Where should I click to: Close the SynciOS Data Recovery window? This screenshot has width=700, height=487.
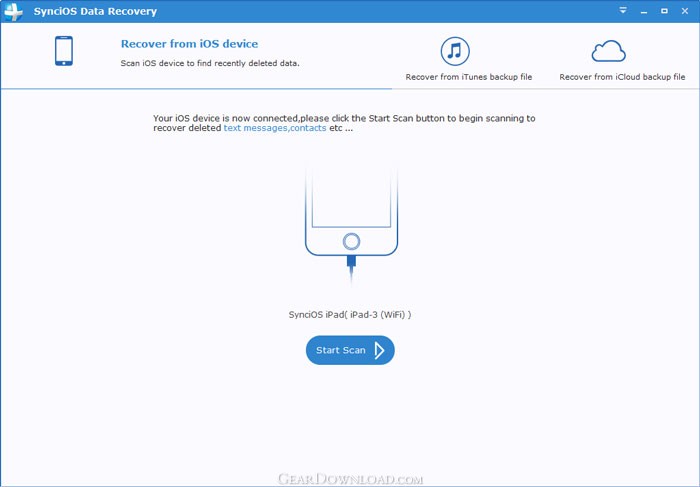coord(685,11)
